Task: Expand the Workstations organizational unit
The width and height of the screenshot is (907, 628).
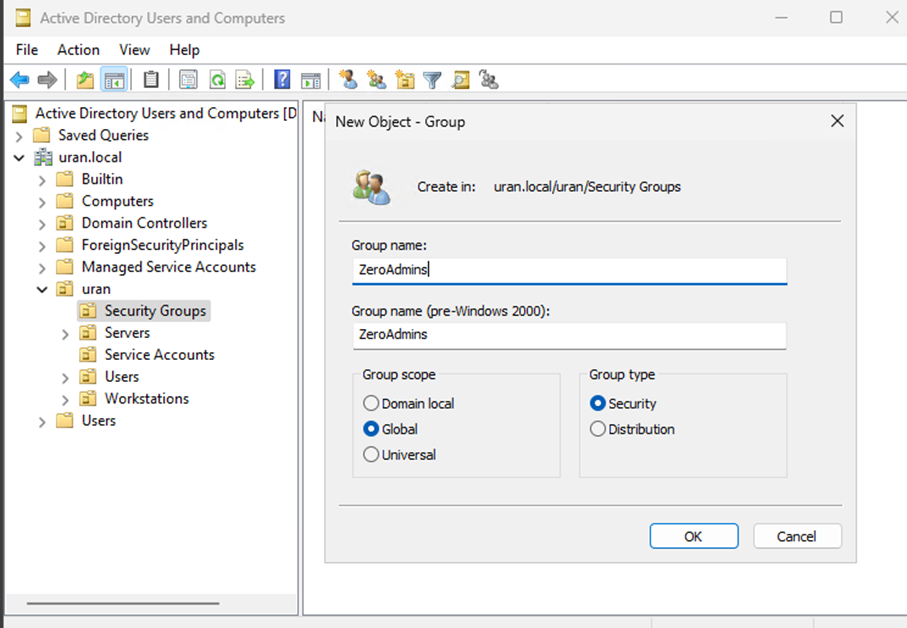Action: tap(65, 400)
